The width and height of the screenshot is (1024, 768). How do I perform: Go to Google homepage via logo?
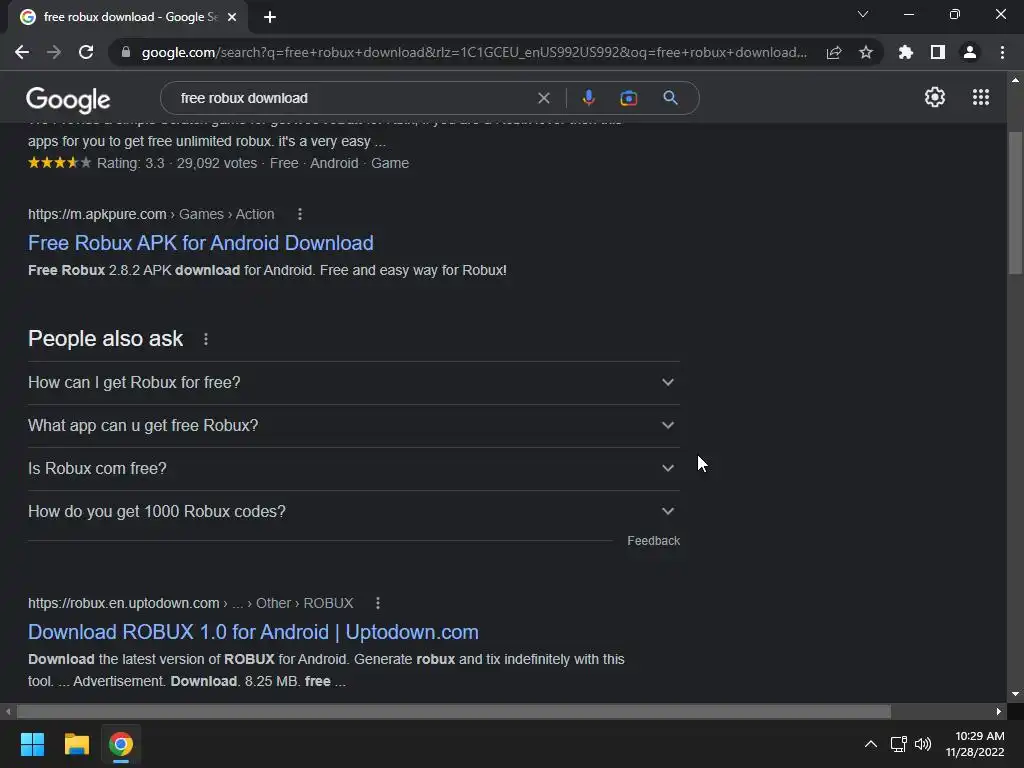[x=68, y=99]
